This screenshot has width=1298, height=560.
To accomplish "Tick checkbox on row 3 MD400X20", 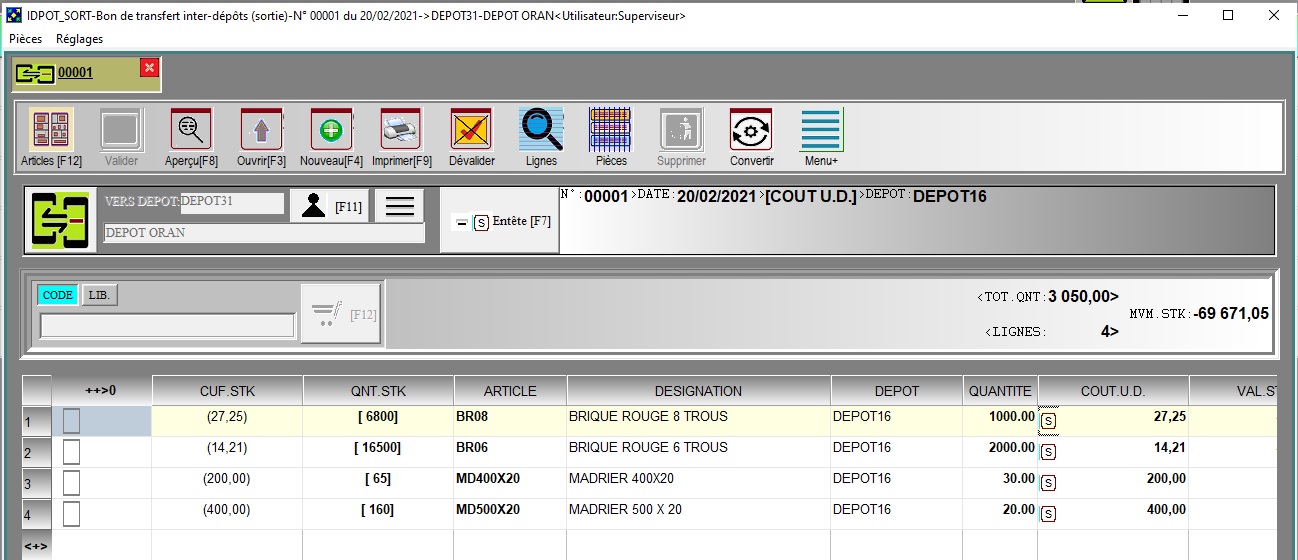I will [71, 484].
